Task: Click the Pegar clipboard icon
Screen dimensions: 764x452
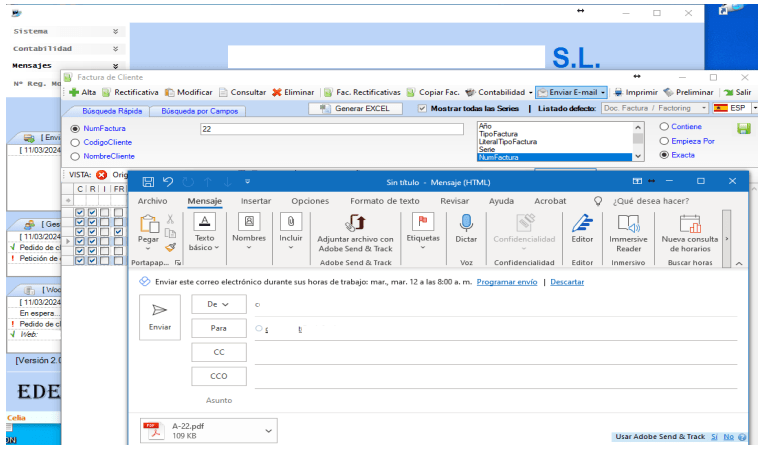Action: pyautogui.click(x=149, y=224)
